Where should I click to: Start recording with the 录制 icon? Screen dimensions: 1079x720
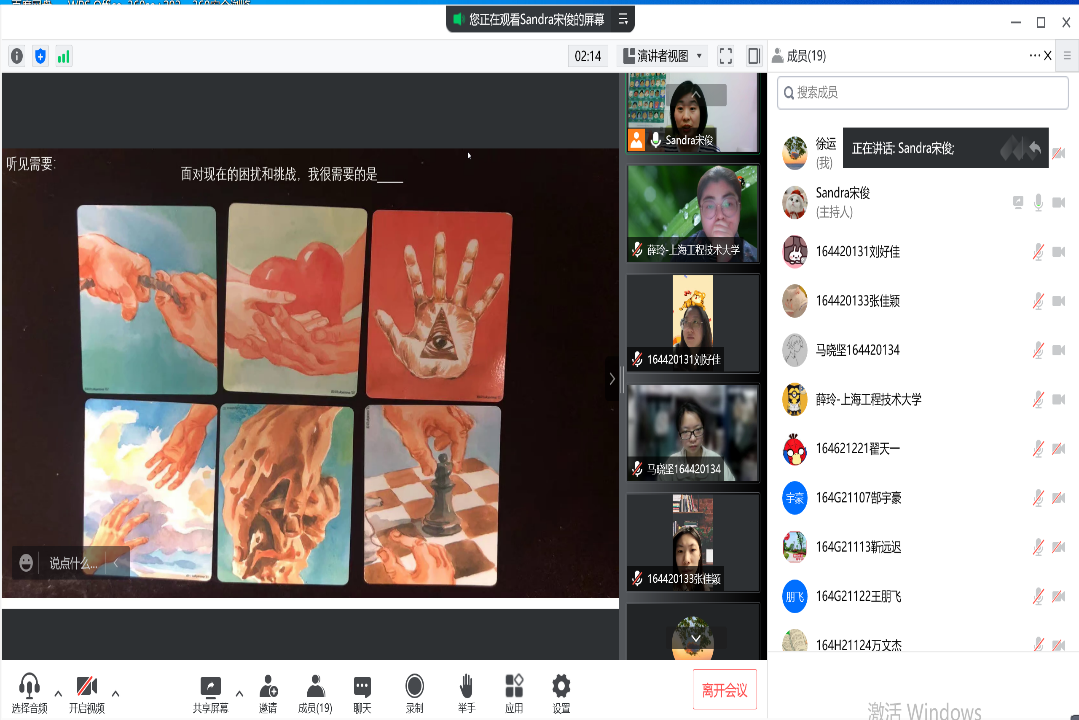point(414,686)
